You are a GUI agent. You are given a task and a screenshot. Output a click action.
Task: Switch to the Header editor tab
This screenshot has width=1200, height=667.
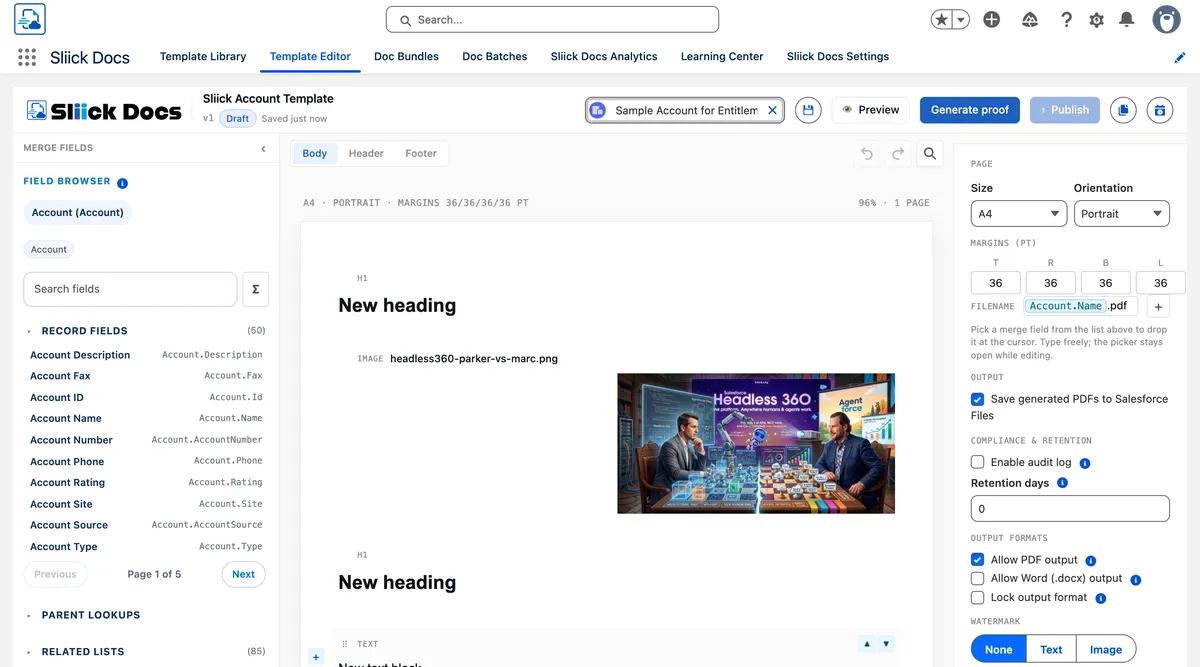[366, 153]
